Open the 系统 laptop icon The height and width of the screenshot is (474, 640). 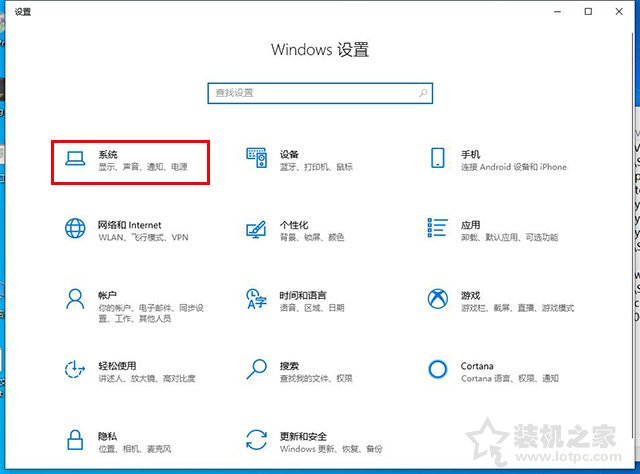pyautogui.click(x=76, y=159)
